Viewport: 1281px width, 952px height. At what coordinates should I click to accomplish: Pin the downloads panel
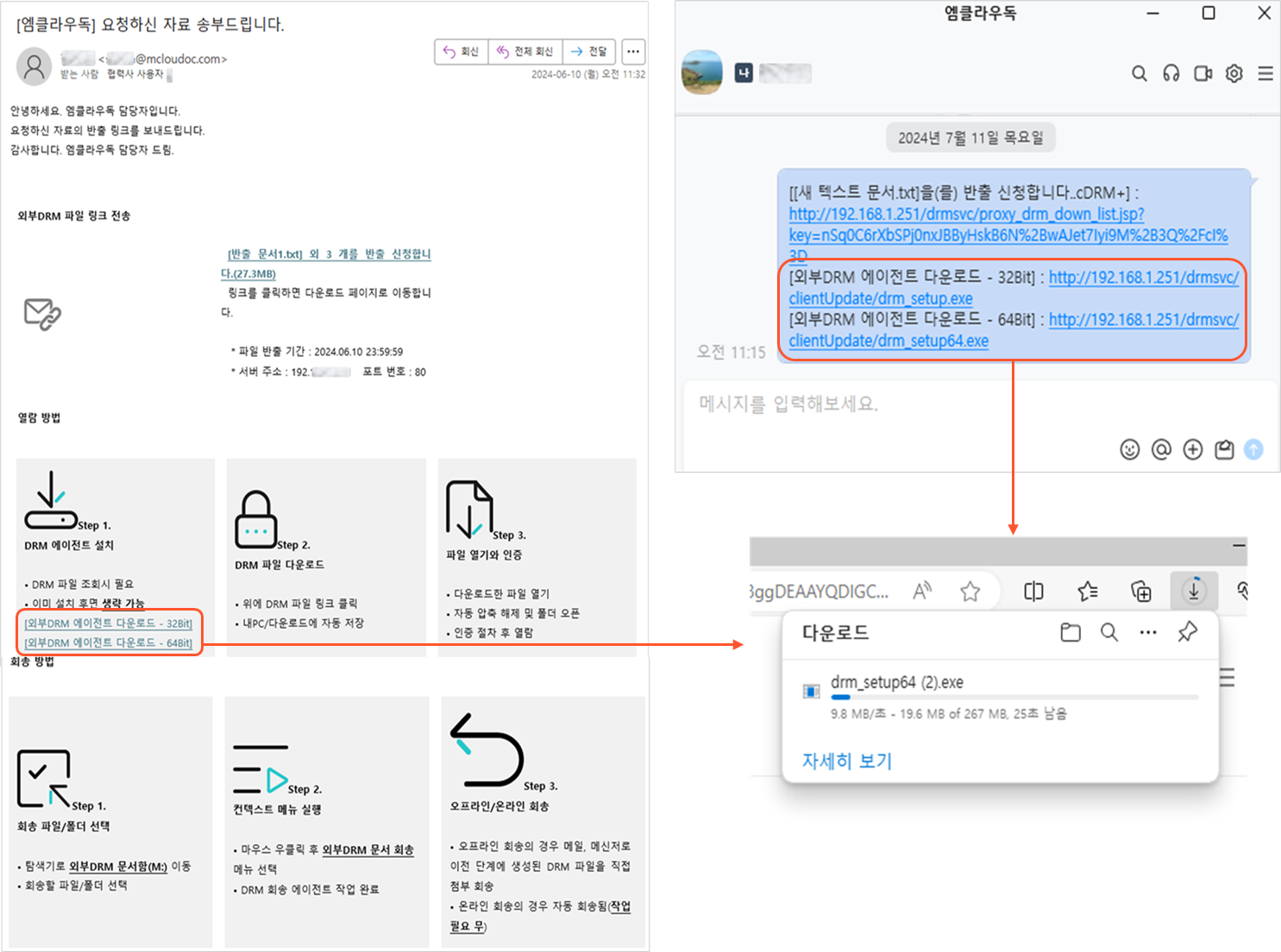[x=1188, y=632]
